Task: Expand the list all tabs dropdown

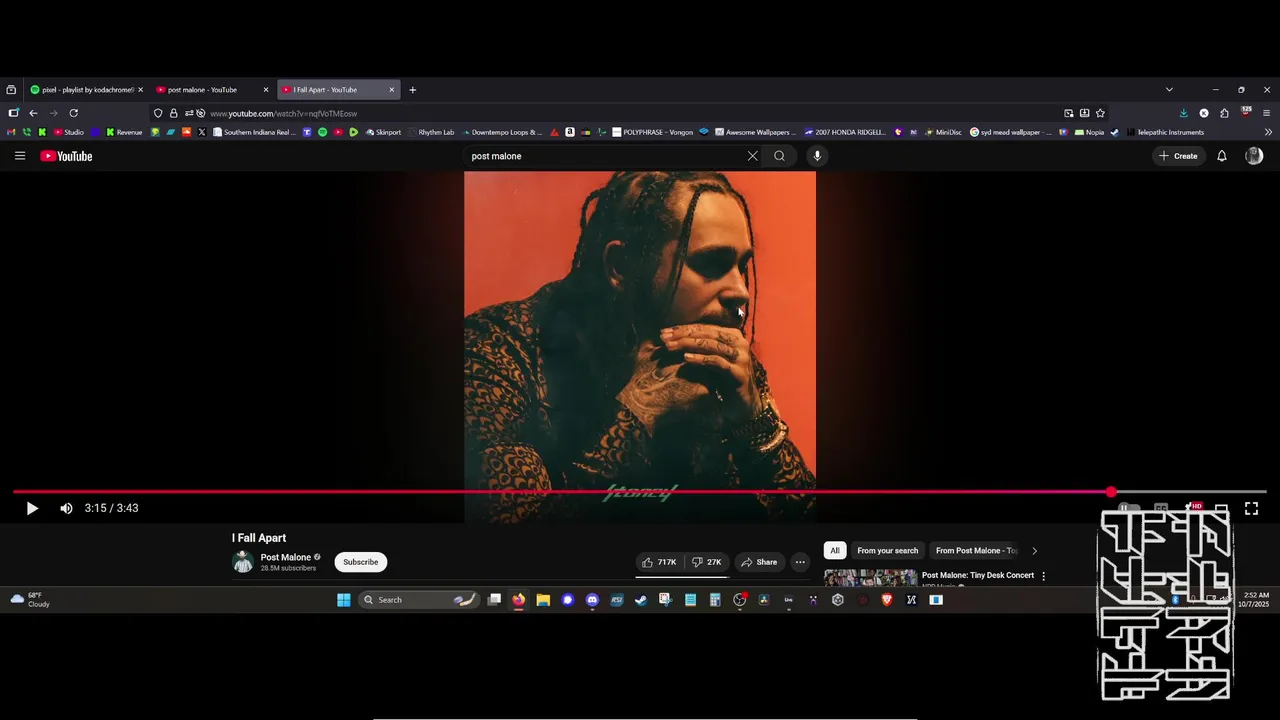Action: pos(1169,90)
